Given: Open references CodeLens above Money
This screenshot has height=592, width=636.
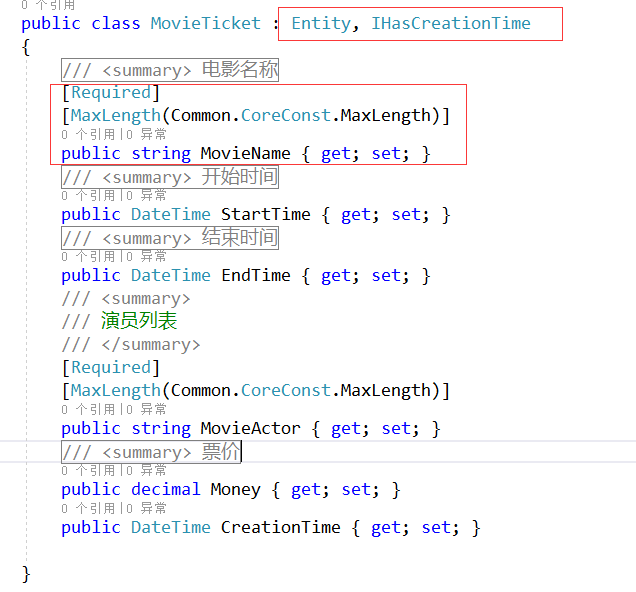Looking at the screenshot, I should (88, 470).
